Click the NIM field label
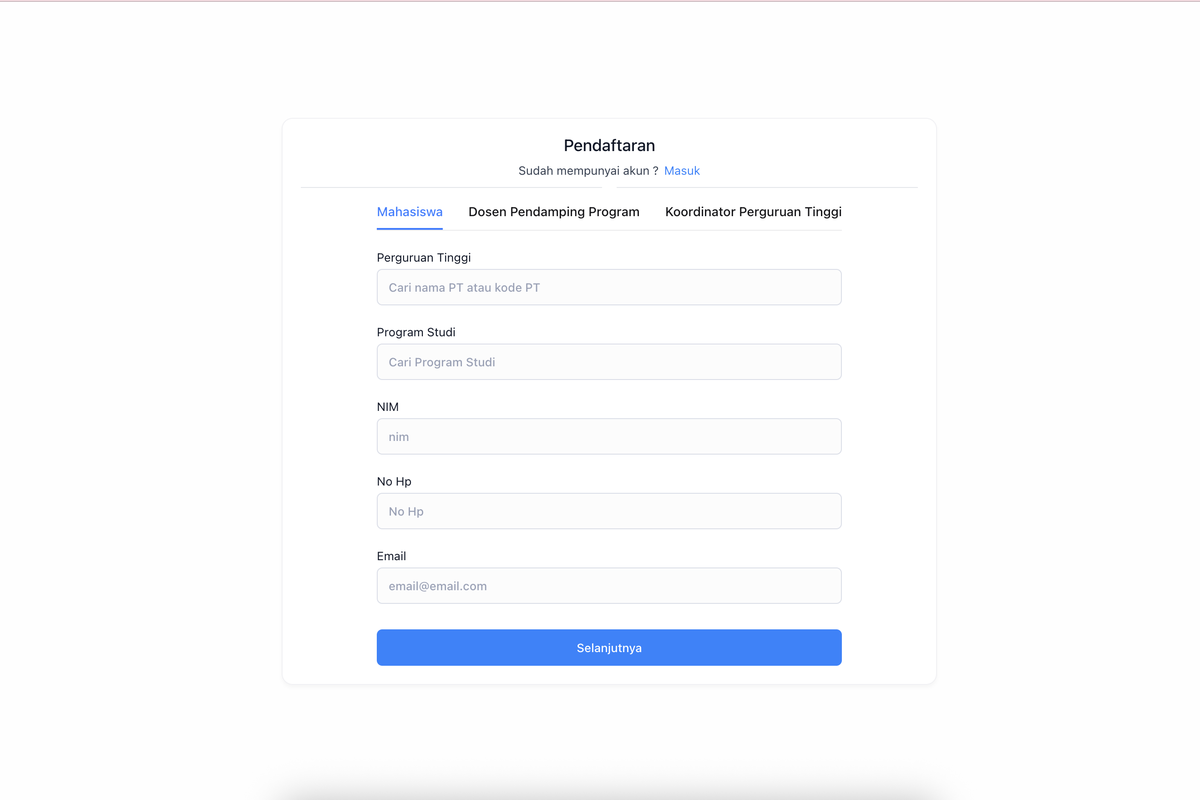Screen dimensions: 1200x800 click(x=388, y=407)
